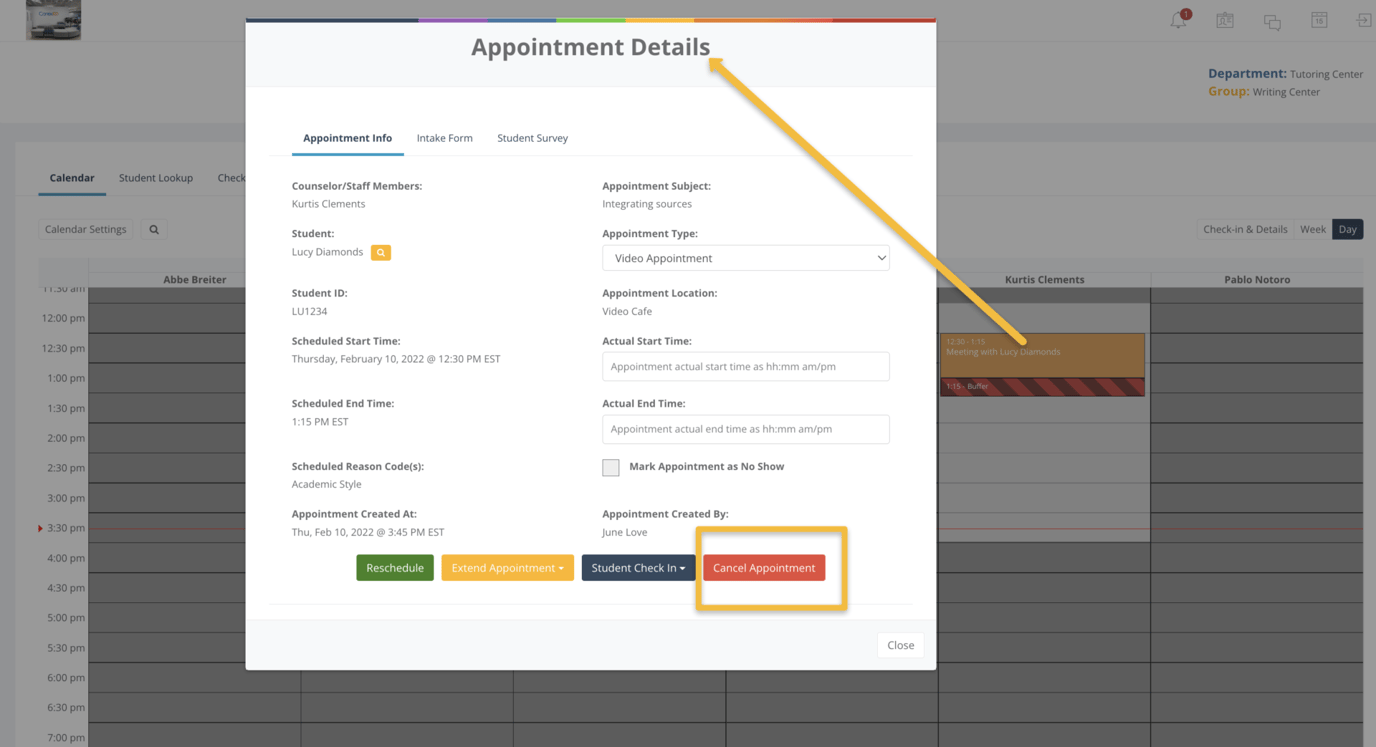This screenshot has width=1376, height=747.
Task: Click the student records card icon
Action: point(1224,19)
